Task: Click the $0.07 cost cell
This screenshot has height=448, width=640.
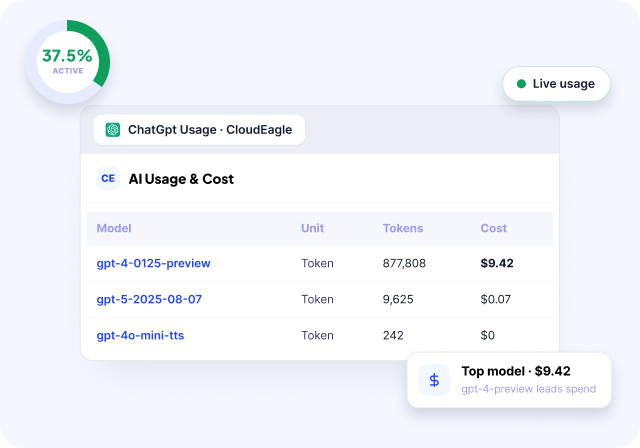Action: pyautogui.click(x=496, y=299)
